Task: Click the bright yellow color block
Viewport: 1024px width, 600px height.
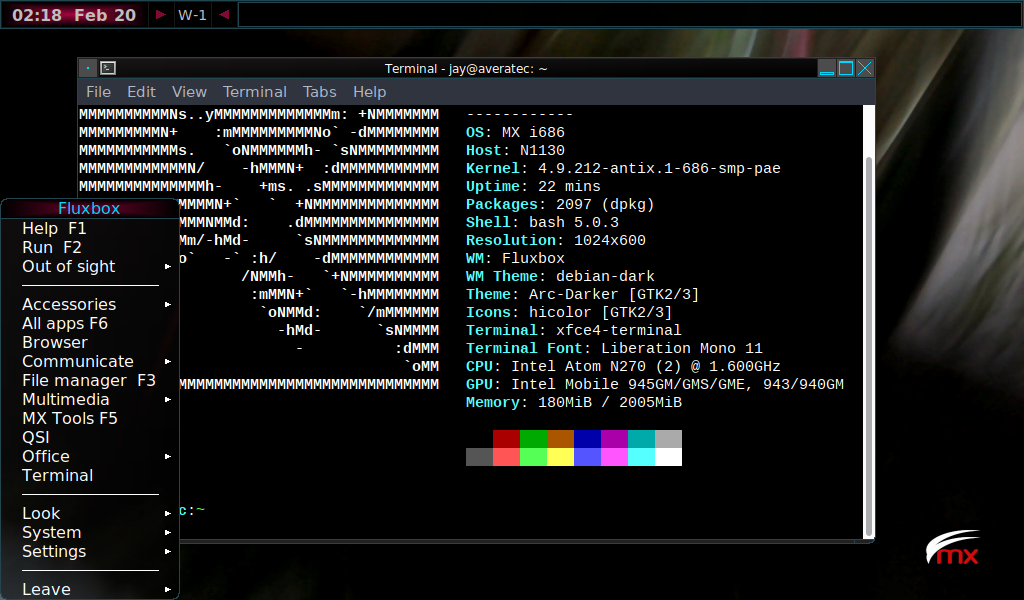Action: [x=560, y=457]
